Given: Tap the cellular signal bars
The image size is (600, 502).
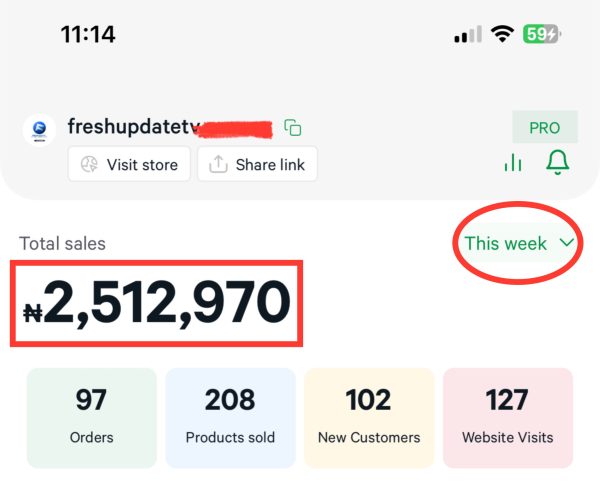Looking at the screenshot, I should tap(467, 35).
